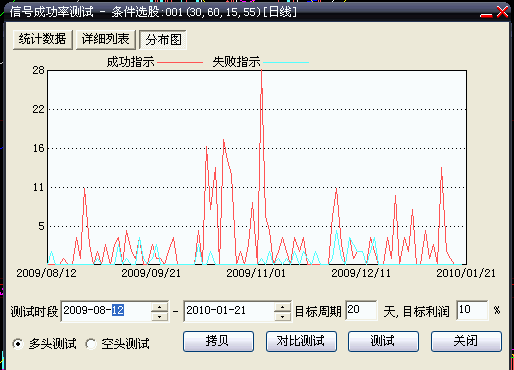Decrease start date with down arrow
Screen dimensions: 514x370
159,316
